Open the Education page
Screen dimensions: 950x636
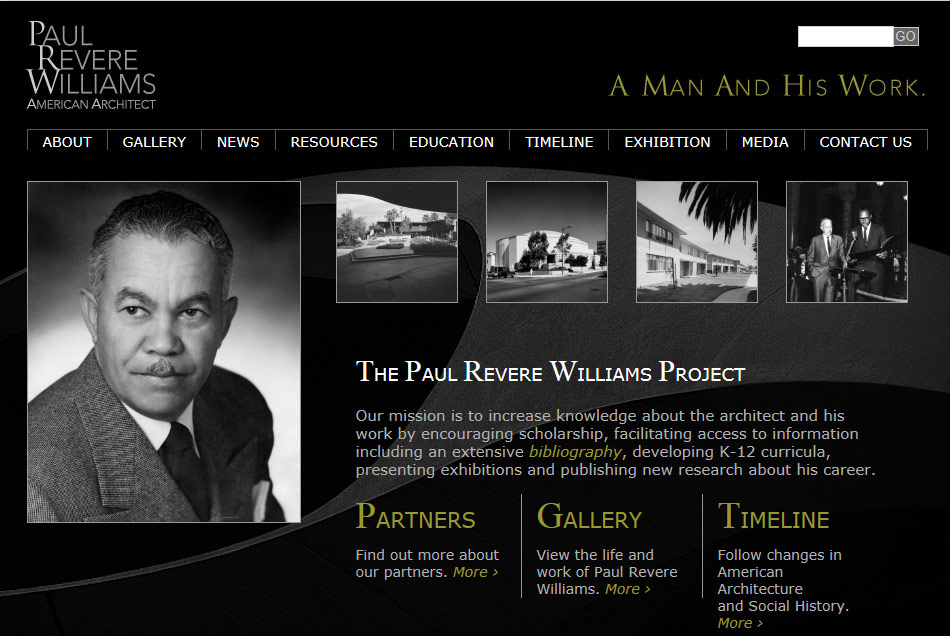[x=451, y=142]
